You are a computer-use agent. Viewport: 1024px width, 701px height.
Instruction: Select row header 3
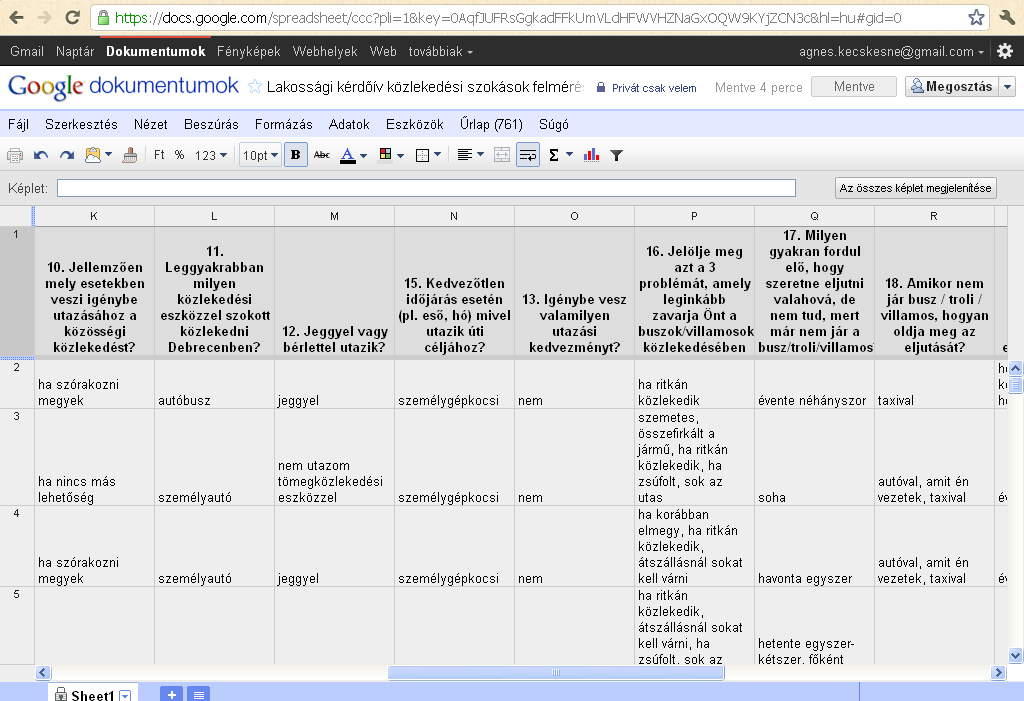pos(16,457)
